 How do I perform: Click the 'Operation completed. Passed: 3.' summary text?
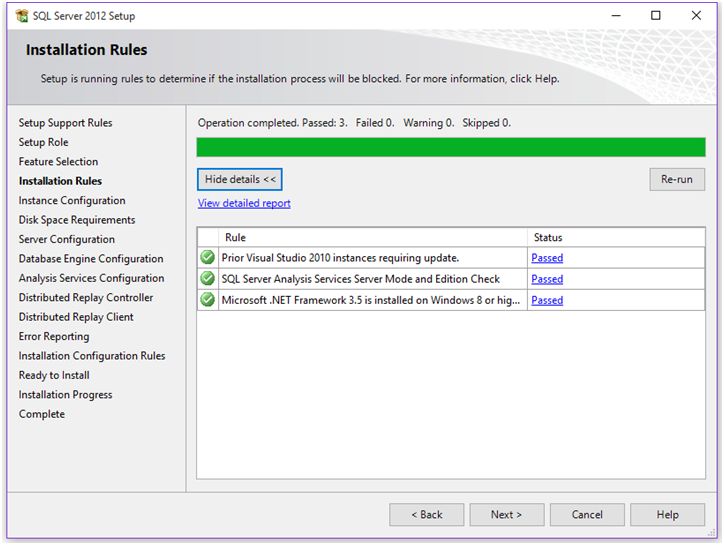[272, 123]
